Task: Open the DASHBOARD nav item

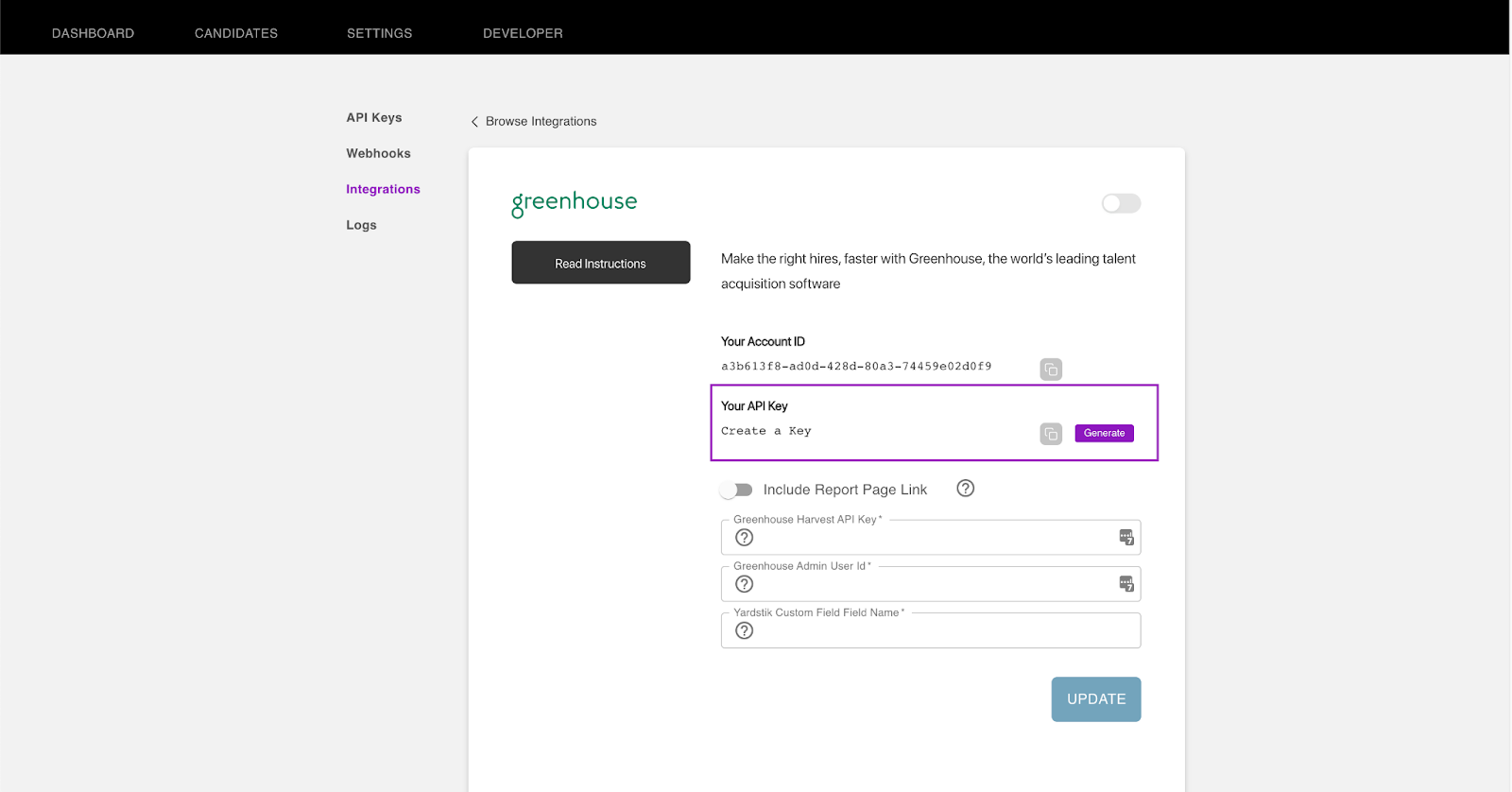Action: coord(93,33)
